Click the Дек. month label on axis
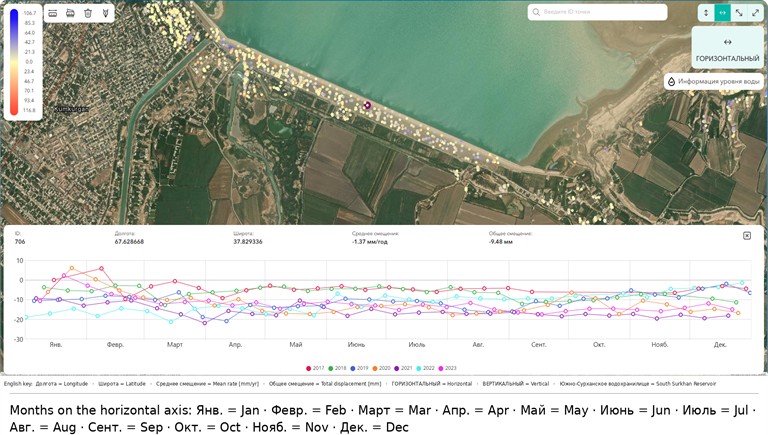This screenshot has width=768, height=435. pos(720,344)
